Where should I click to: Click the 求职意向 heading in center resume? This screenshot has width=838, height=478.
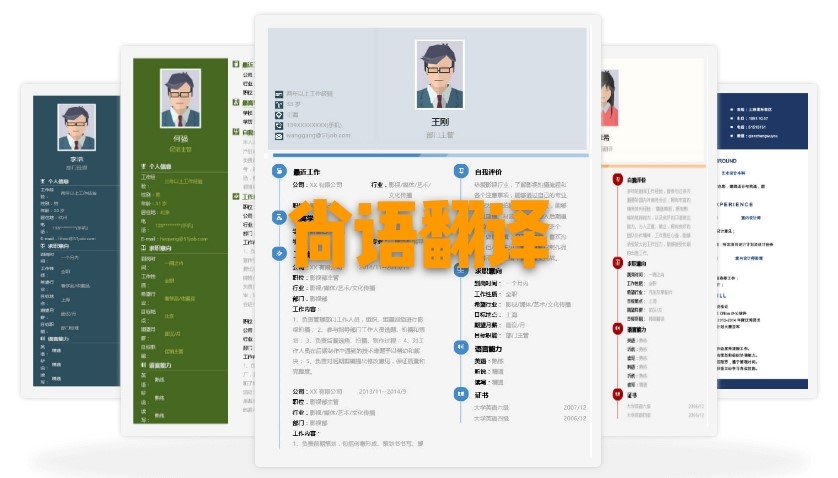click(x=488, y=271)
